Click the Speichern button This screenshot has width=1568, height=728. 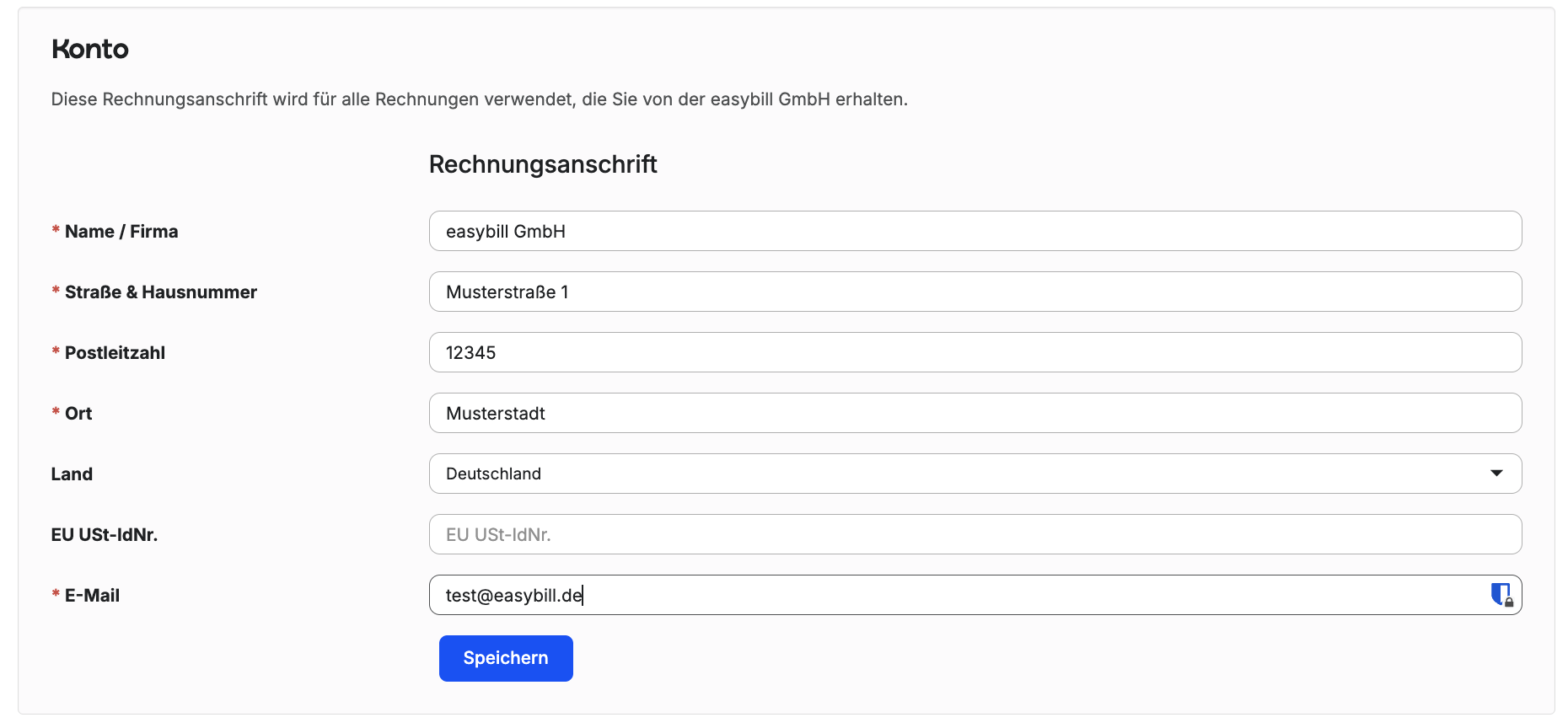pyautogui.click(x=506, y=658)
